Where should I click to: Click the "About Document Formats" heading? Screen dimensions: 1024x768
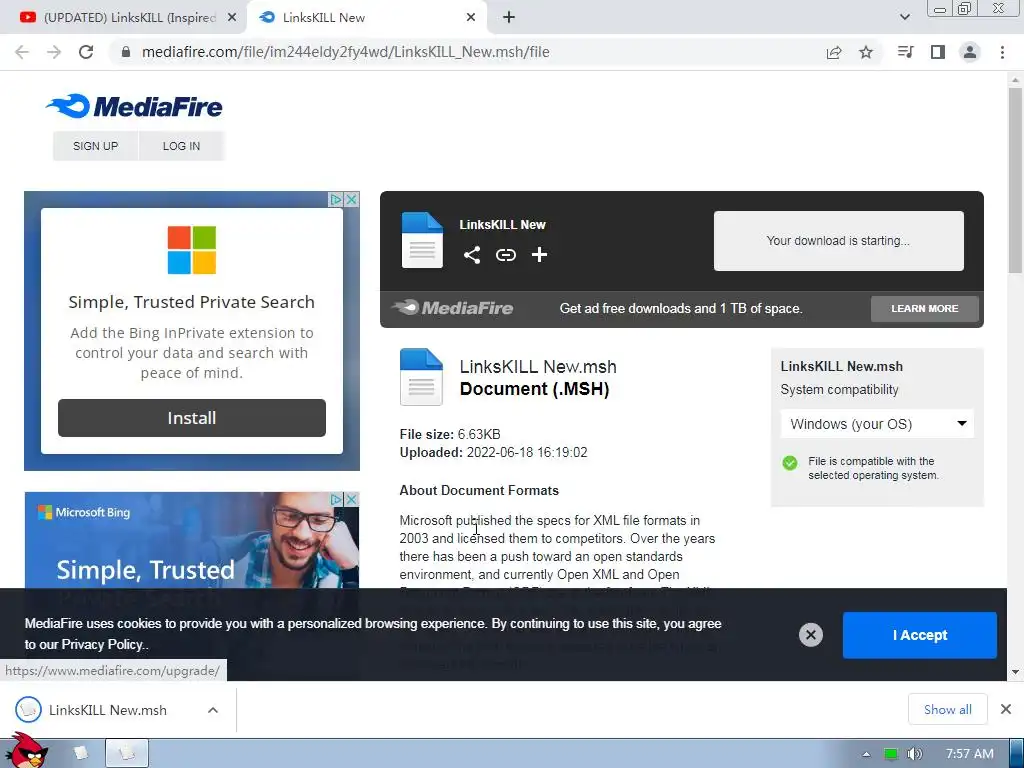(479, 490)
